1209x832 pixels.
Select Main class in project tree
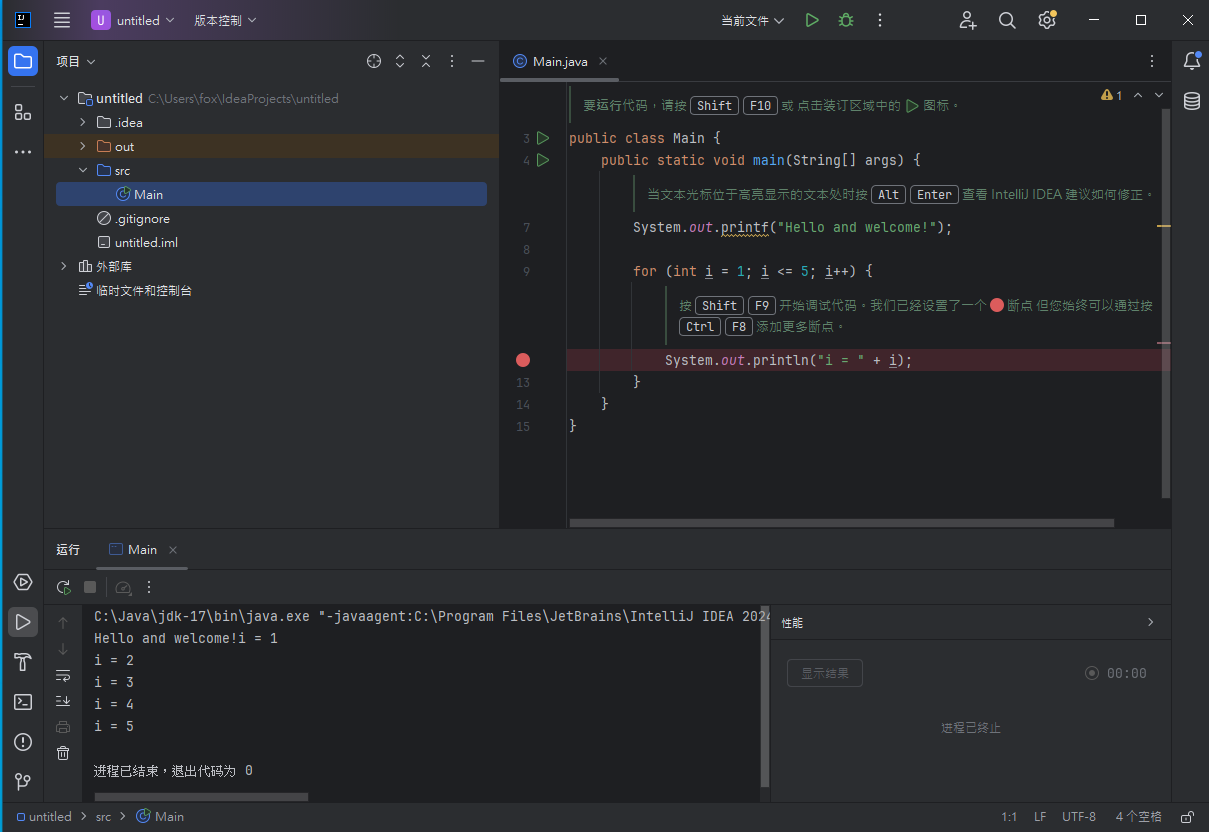coord(271,194)
